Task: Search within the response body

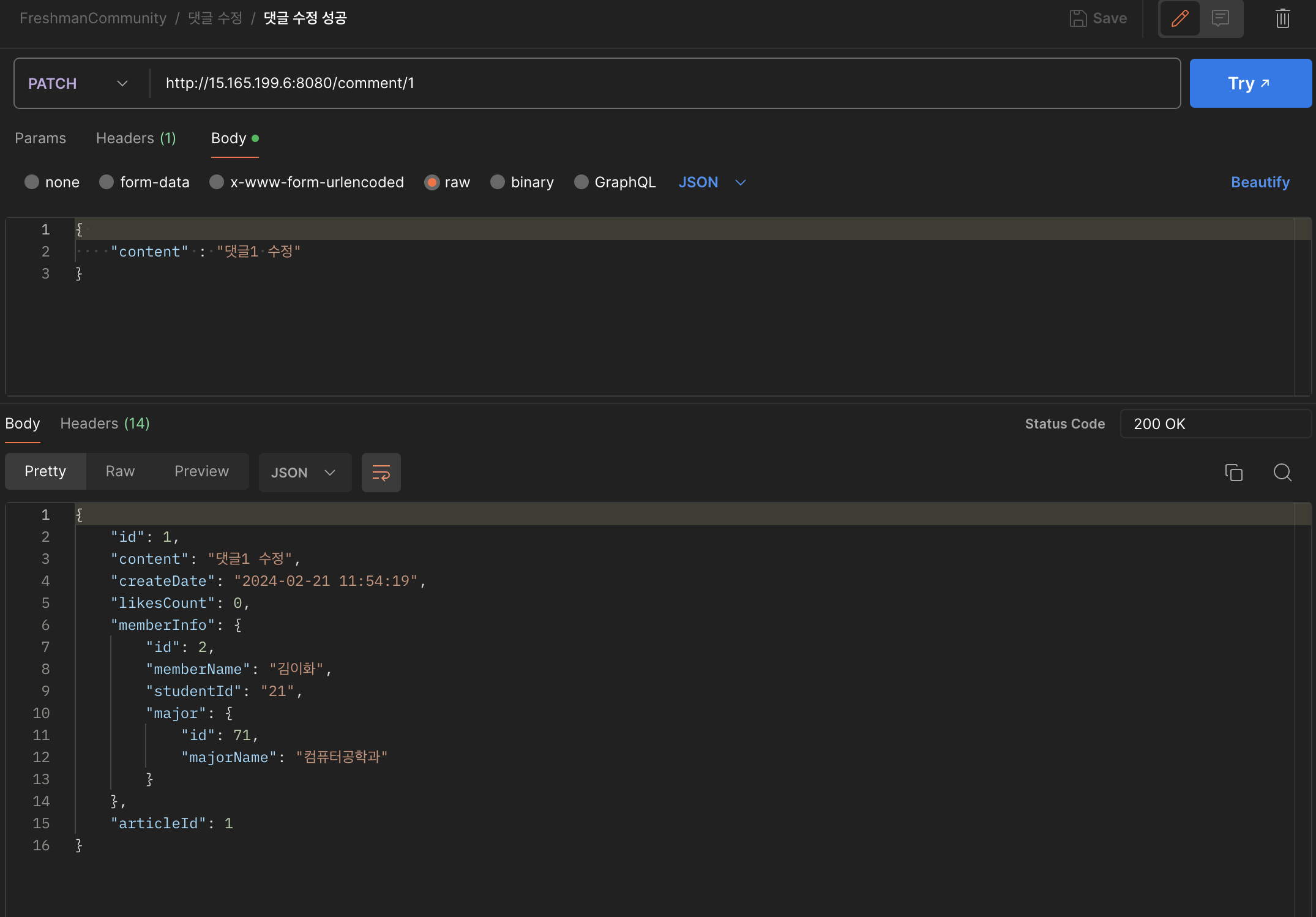Action: click(x=1282, y=473)
